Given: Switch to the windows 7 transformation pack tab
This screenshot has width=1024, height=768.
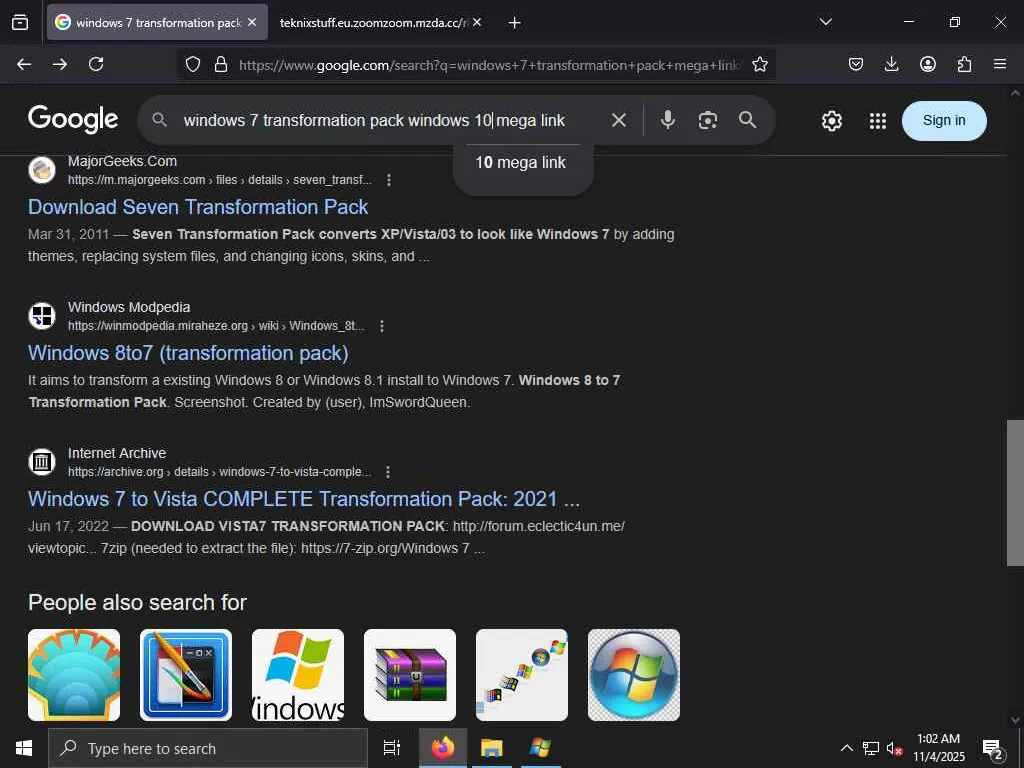Looking at the screenshot, I should [x=157, y=22].
